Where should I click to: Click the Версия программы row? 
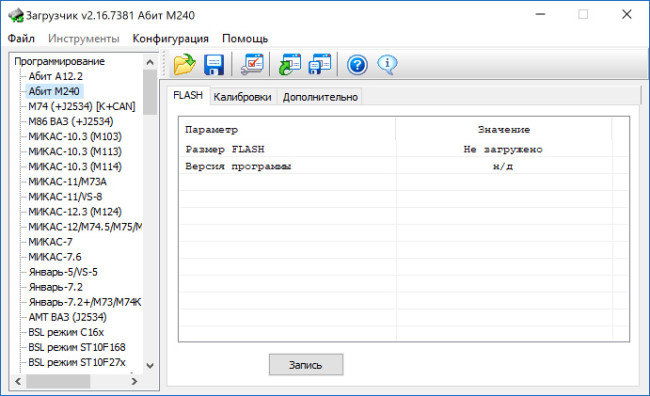404,166
